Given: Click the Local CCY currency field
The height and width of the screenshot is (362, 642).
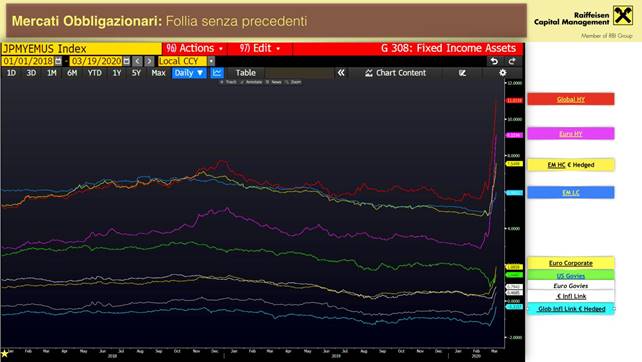Looking at the screenshot, I should coord(183,61).
